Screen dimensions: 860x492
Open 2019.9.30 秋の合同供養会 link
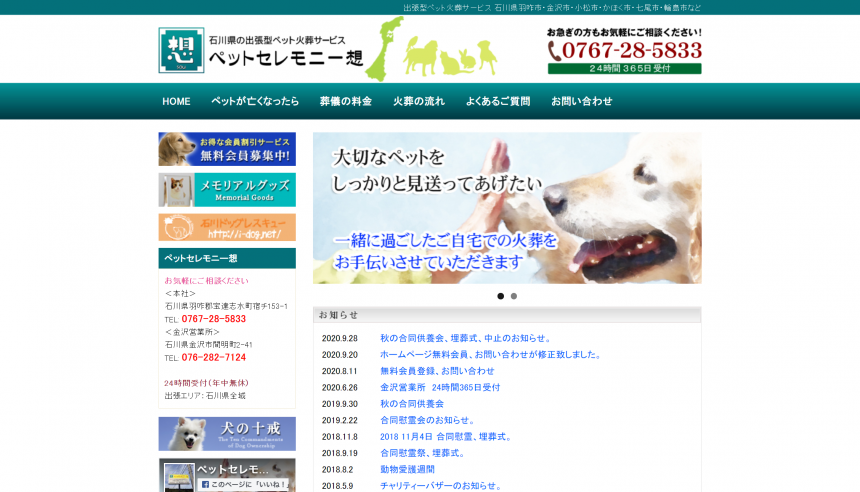(412, 404)
